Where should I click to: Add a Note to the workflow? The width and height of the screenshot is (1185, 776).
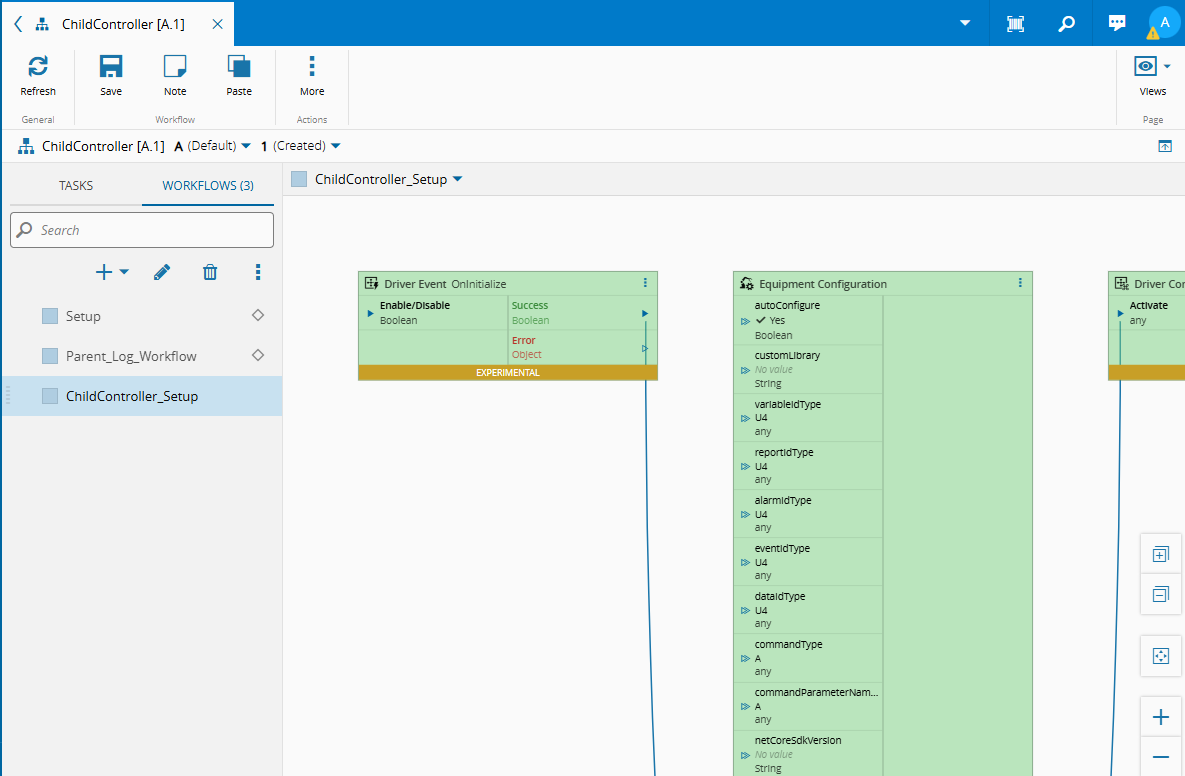pyautogui.click(x=175, y=68)
